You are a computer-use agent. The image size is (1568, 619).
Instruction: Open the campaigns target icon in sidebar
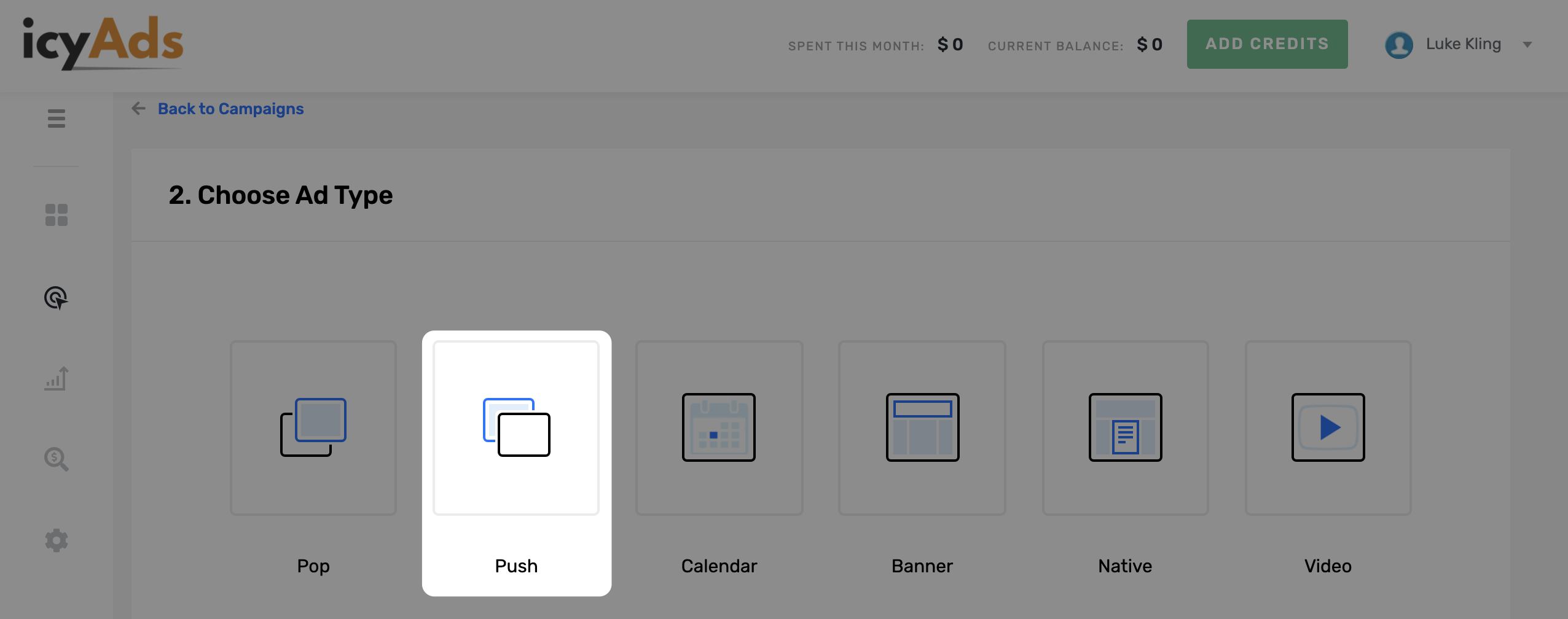[56, 298]
